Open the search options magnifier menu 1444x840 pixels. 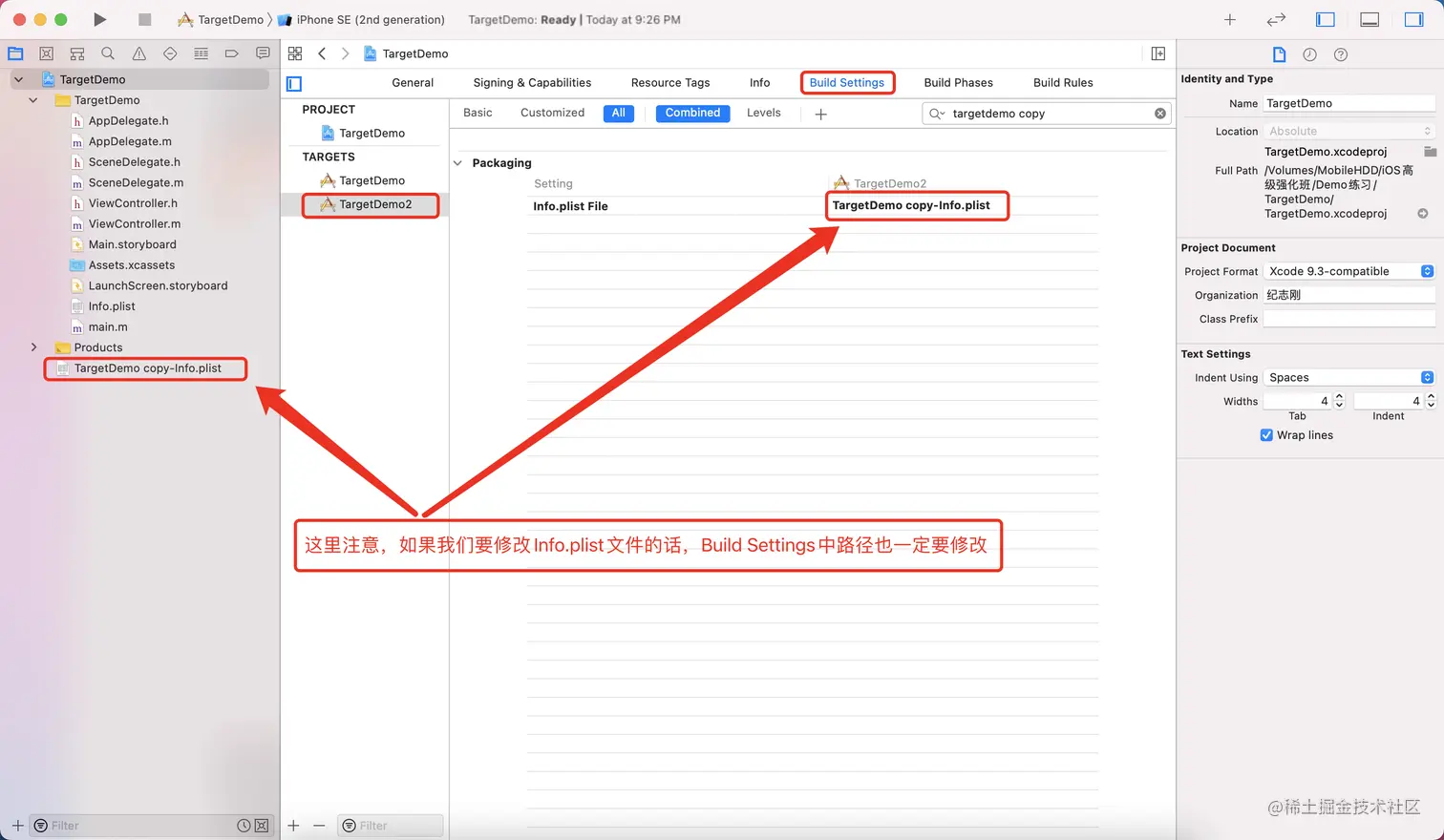[937, 114]
